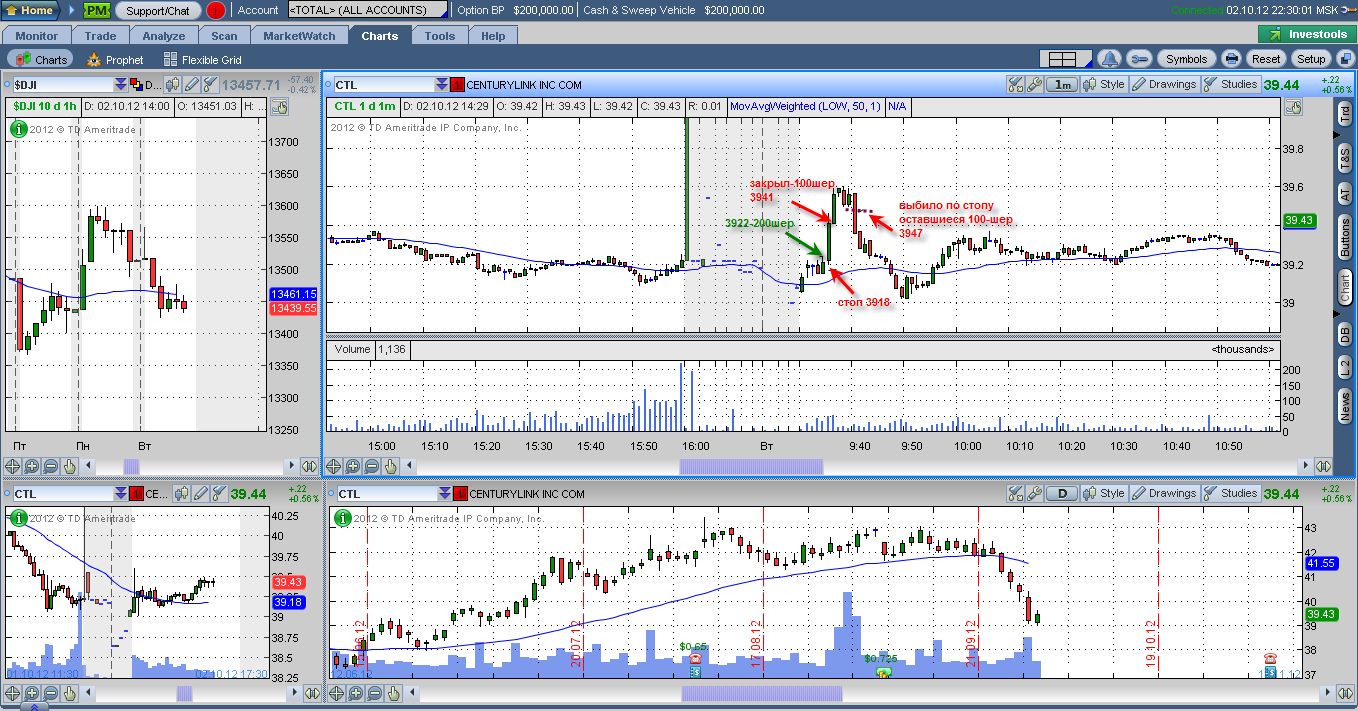This screenshot has height=711, width=1358.
Task: Switch to the Tools tab
Action: [440, 36]
